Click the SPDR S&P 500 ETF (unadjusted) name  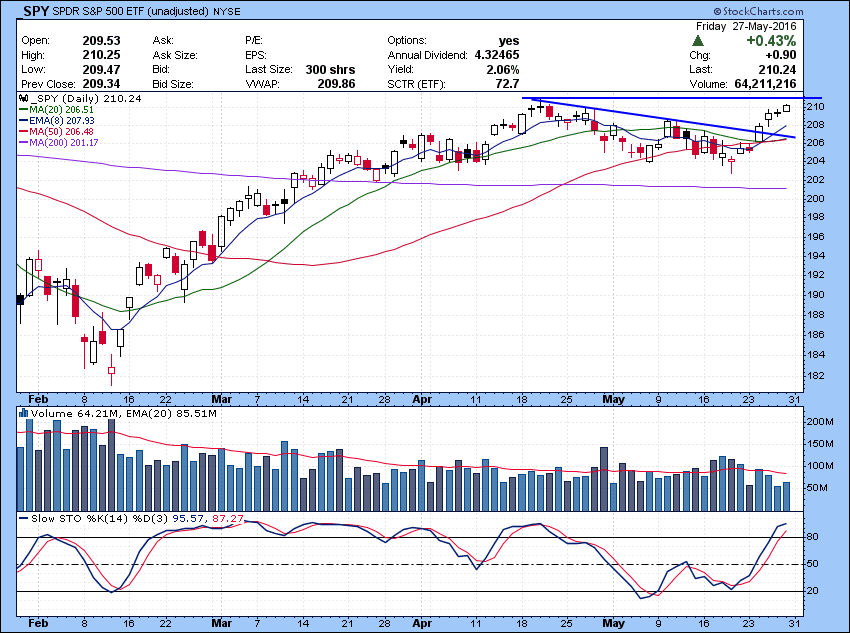(131, 11)
